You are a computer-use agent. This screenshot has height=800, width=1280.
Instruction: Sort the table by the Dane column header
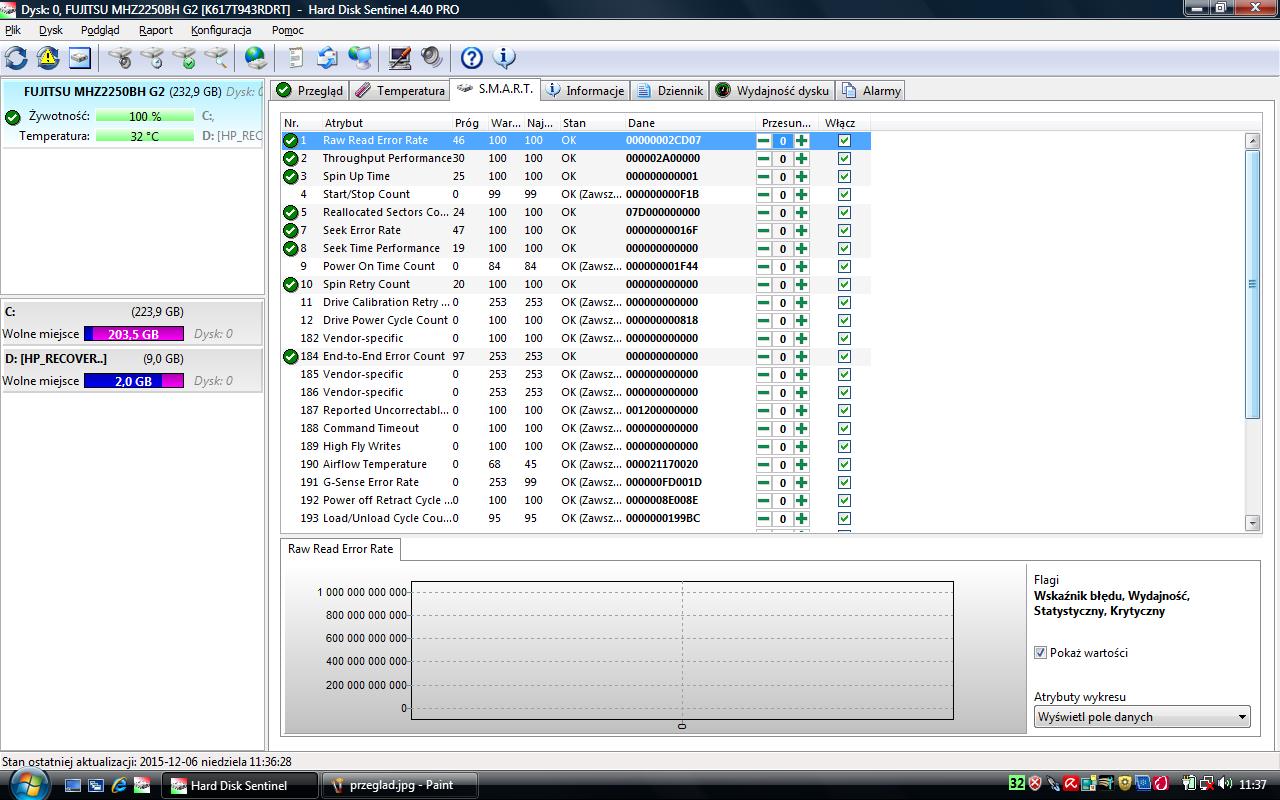pos(690,123)
